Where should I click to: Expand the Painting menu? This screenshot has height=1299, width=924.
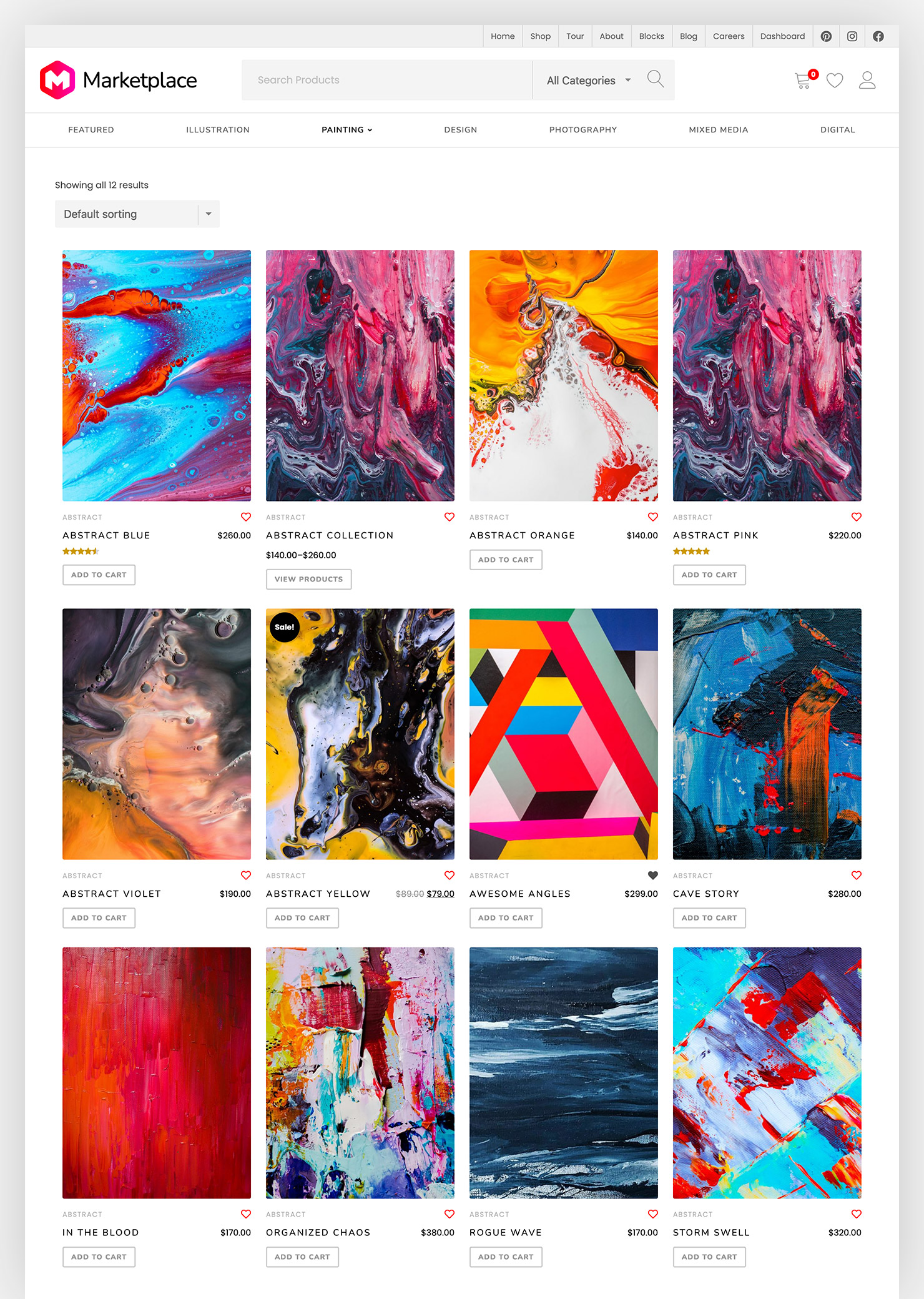347,130
